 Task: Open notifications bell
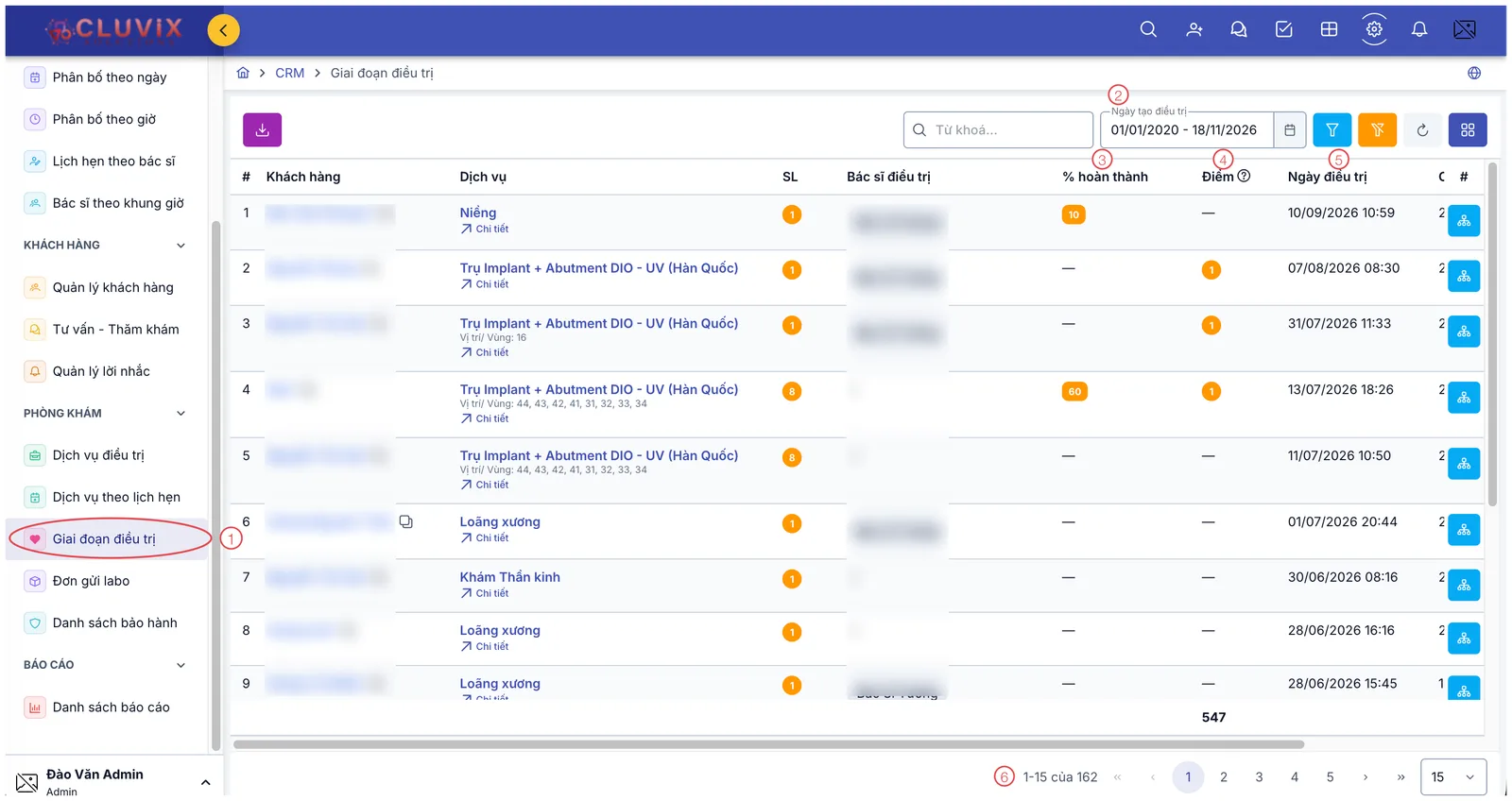[1419, 29]
